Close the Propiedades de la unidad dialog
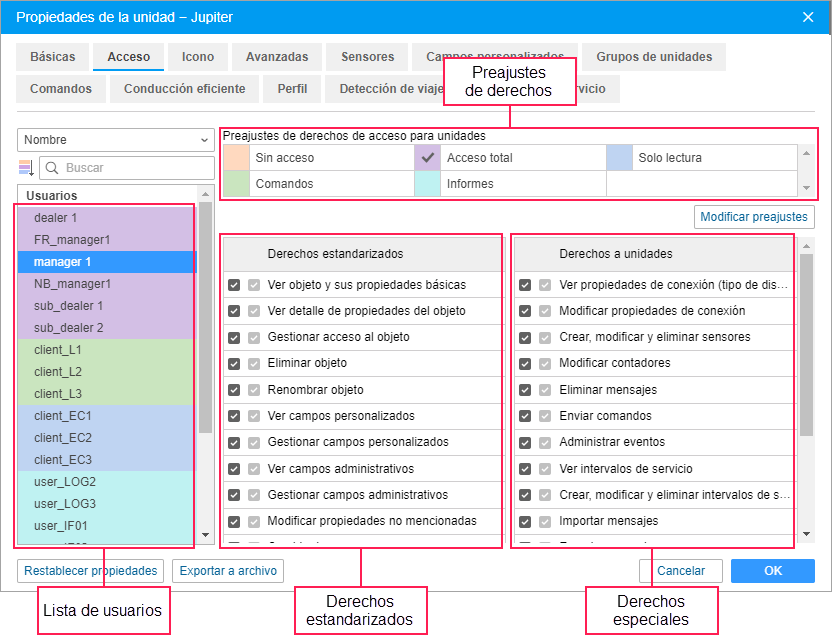The height and width of the screenshot is (635, 832). (808, 17)
